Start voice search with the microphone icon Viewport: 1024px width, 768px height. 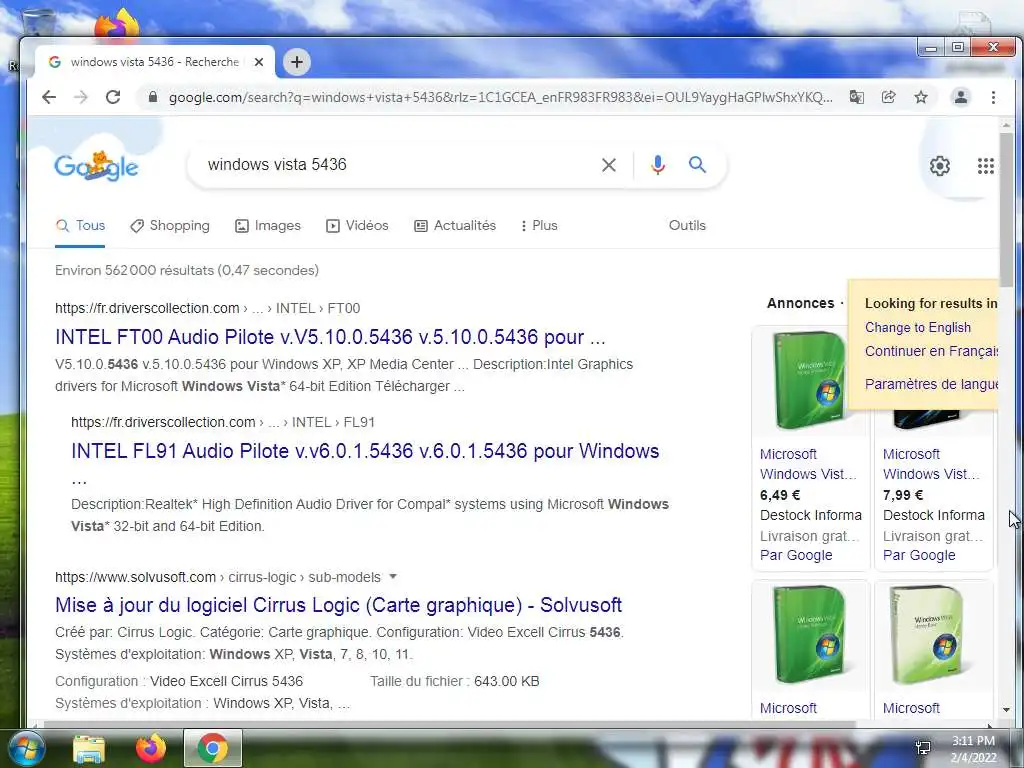658,165
